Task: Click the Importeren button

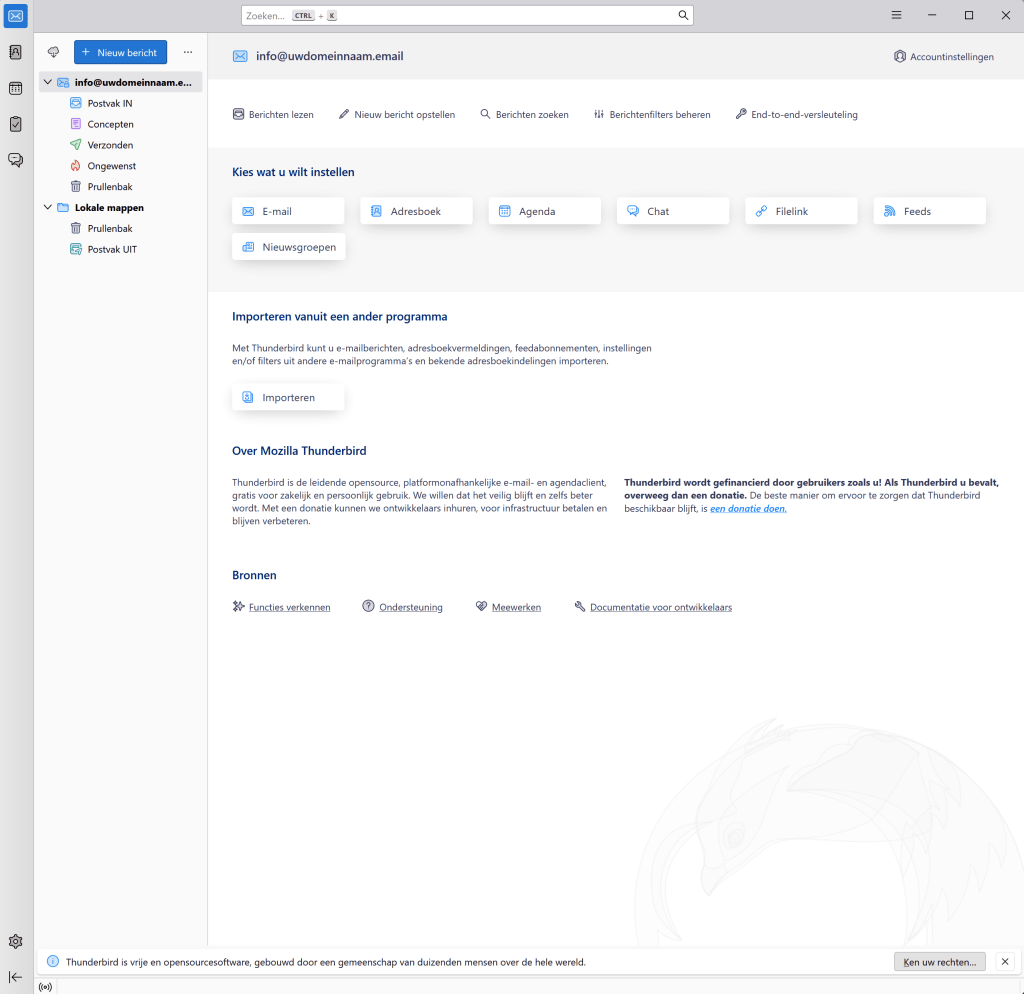Action: tap(288, 397)
